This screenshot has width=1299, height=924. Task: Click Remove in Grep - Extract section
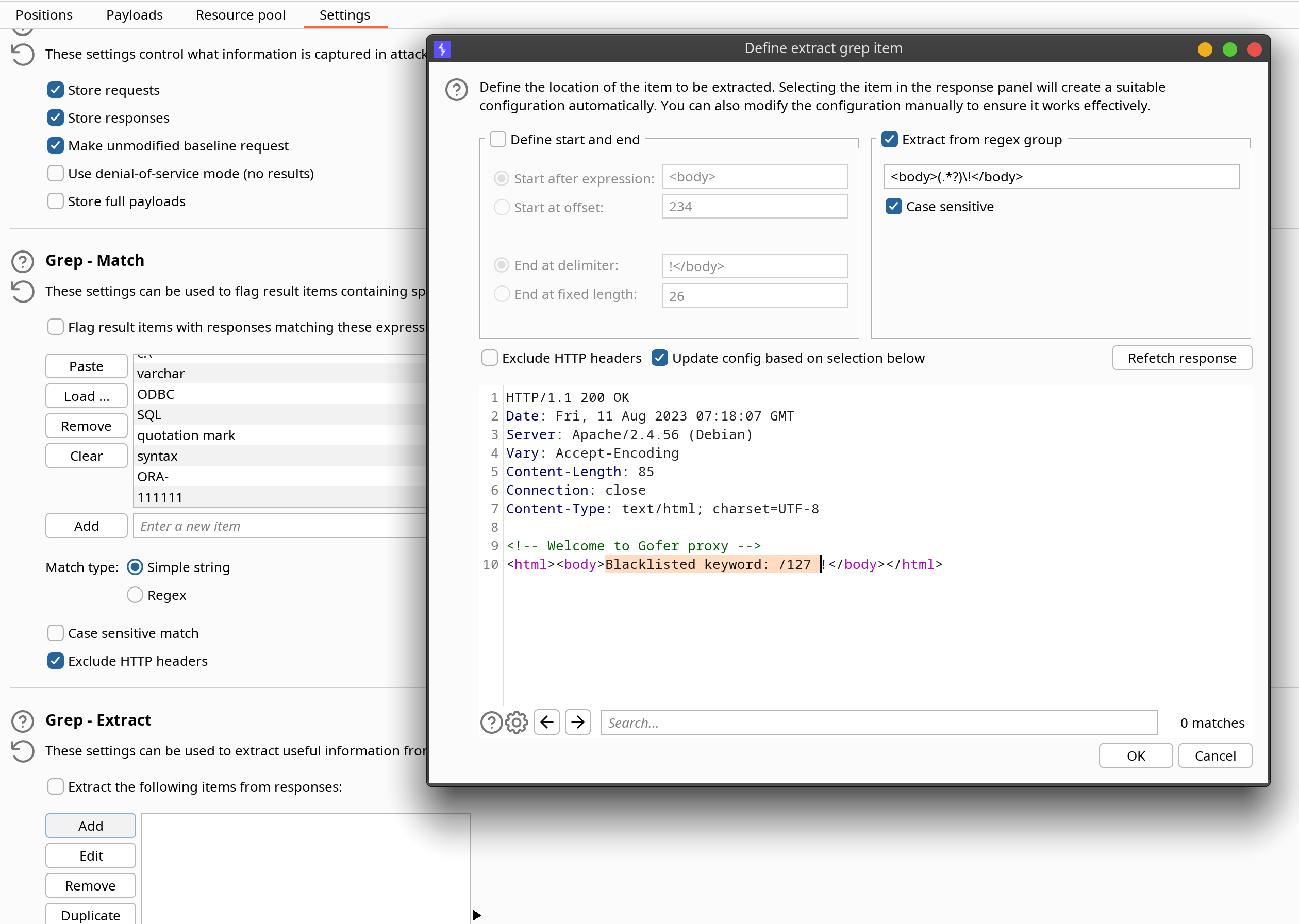click(91, 886)
